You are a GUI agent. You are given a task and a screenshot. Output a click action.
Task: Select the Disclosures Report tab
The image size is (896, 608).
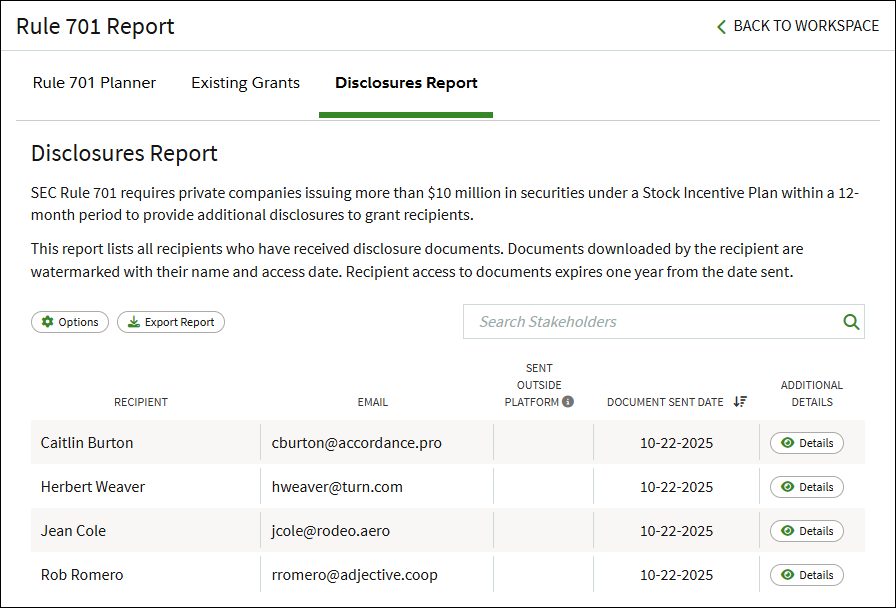point(406,83)
